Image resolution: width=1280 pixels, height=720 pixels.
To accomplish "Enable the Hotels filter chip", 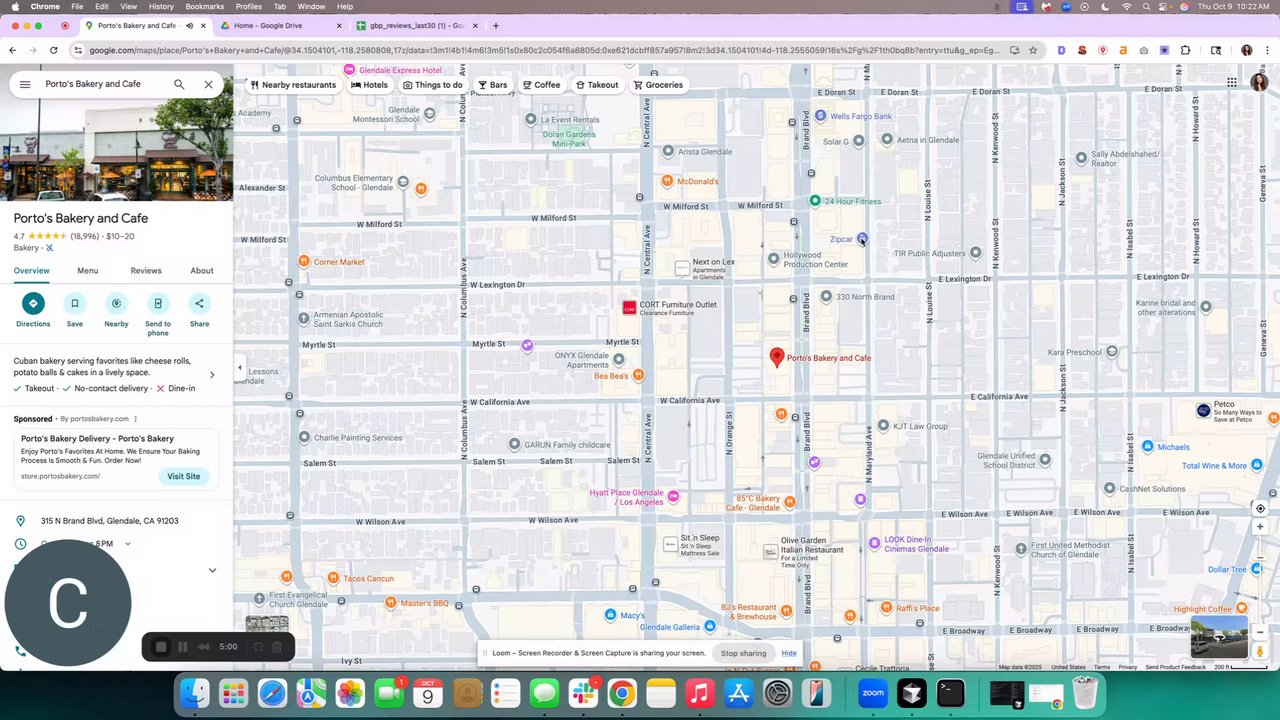I will pyautogui.click(x=369, y=85).
